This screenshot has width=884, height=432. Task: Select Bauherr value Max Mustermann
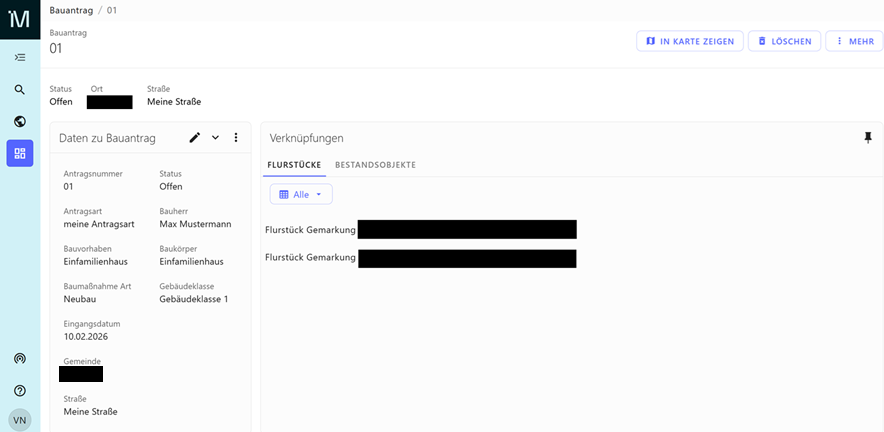coord(195,224)
